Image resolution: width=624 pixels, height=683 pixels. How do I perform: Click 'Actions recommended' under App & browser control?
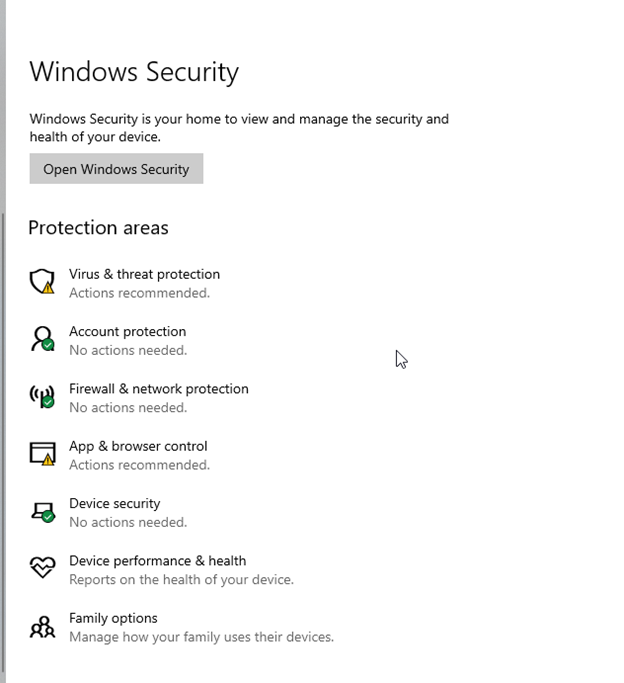[x=139, y=465]
